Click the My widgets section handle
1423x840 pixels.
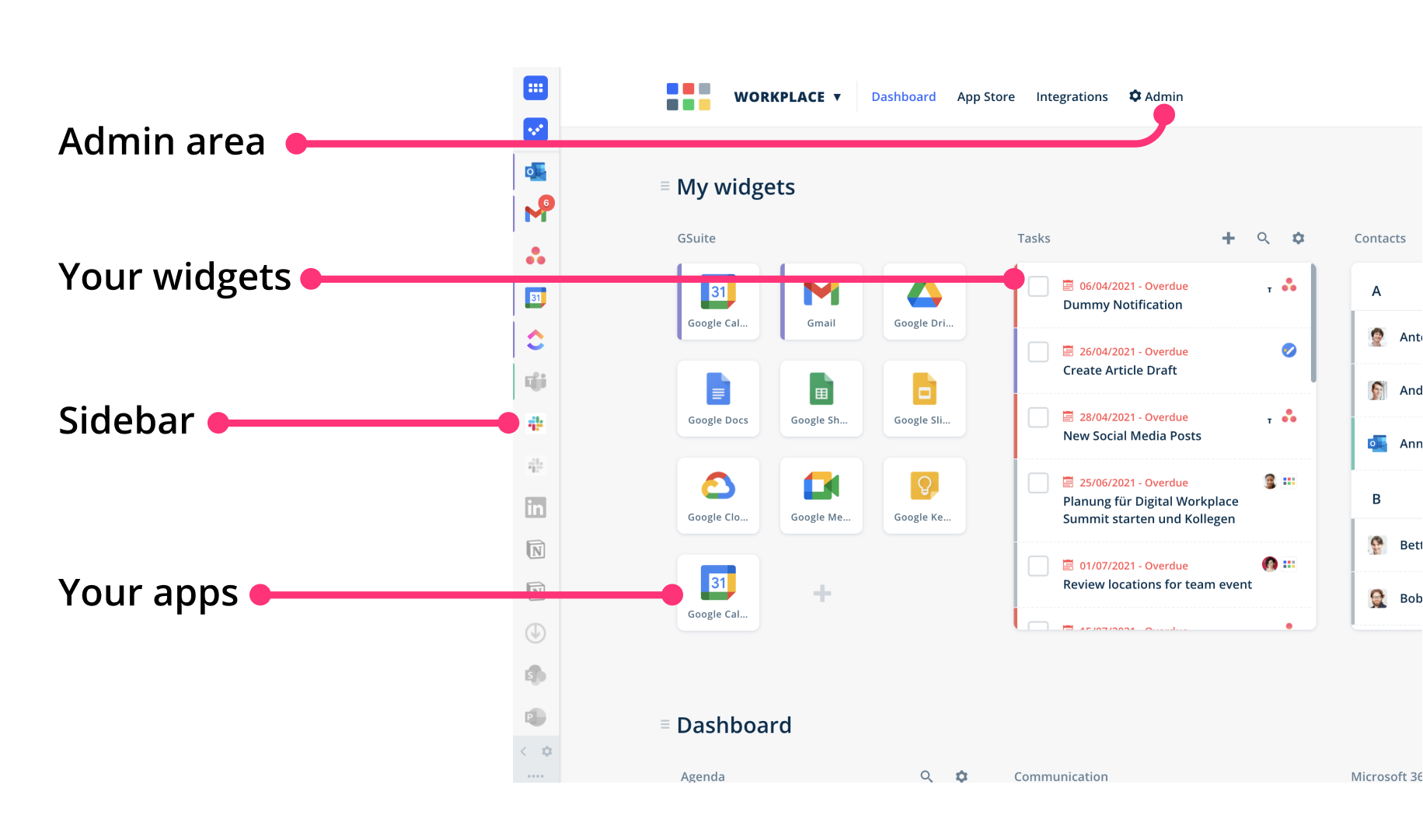coord(664,186)
